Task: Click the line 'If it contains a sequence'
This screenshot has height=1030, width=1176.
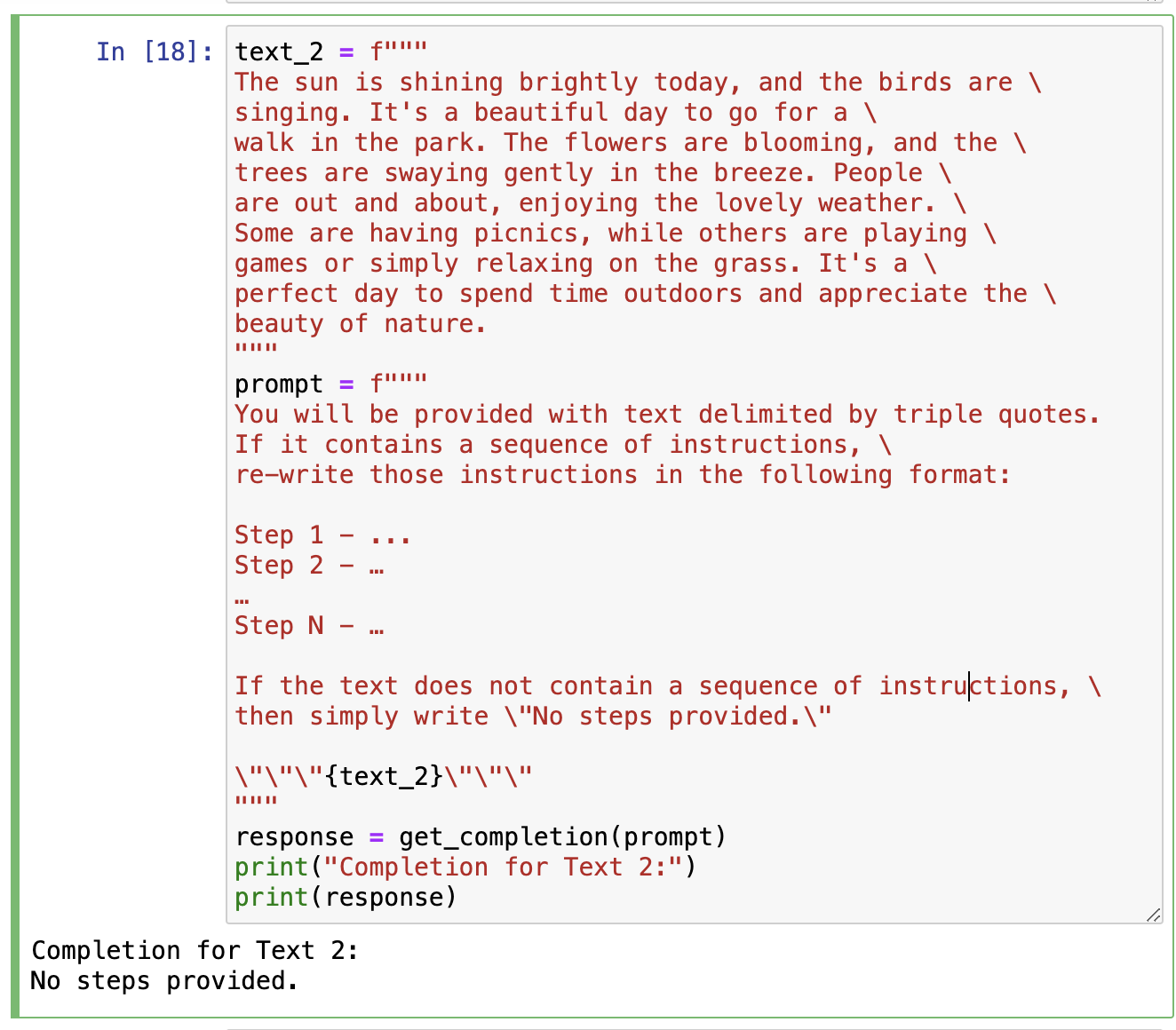Action: point(563,444)
